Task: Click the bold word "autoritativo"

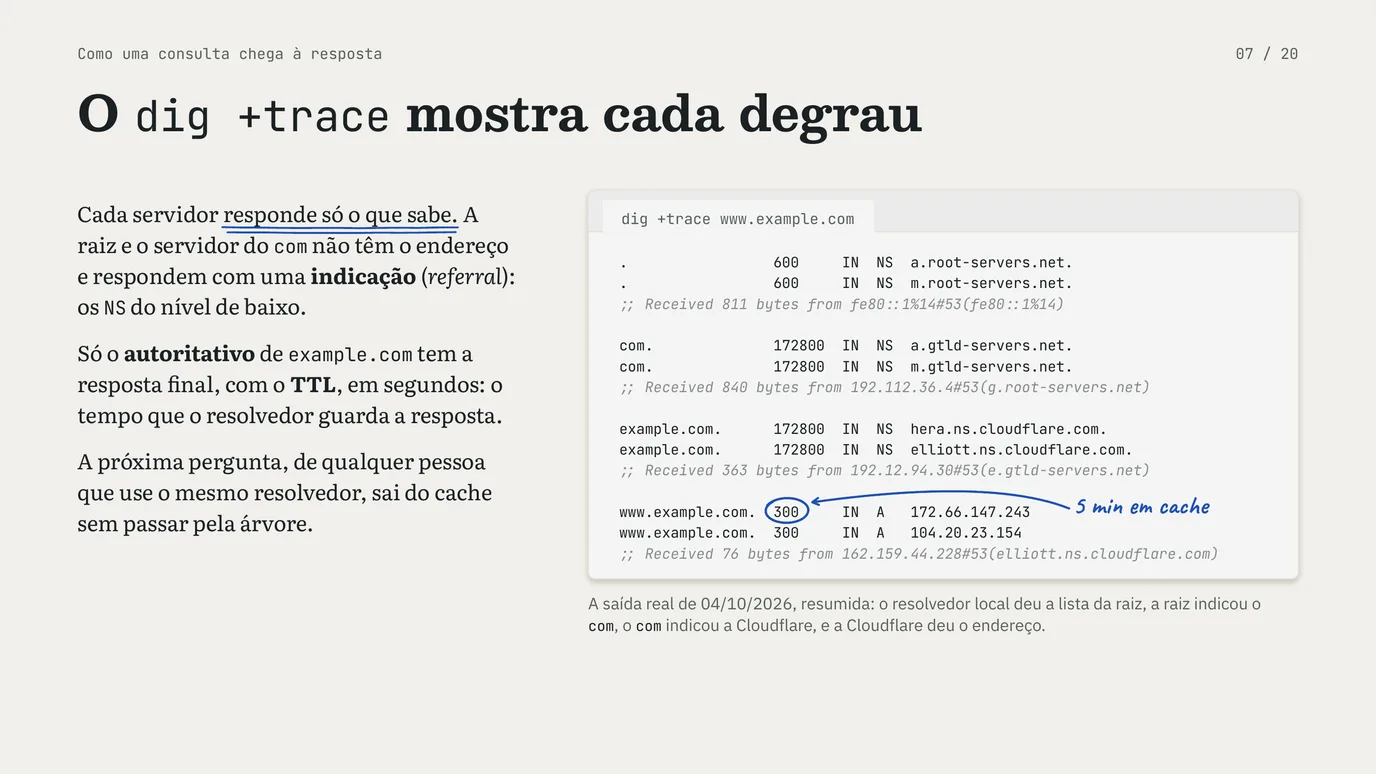Action: coord(189,354)
